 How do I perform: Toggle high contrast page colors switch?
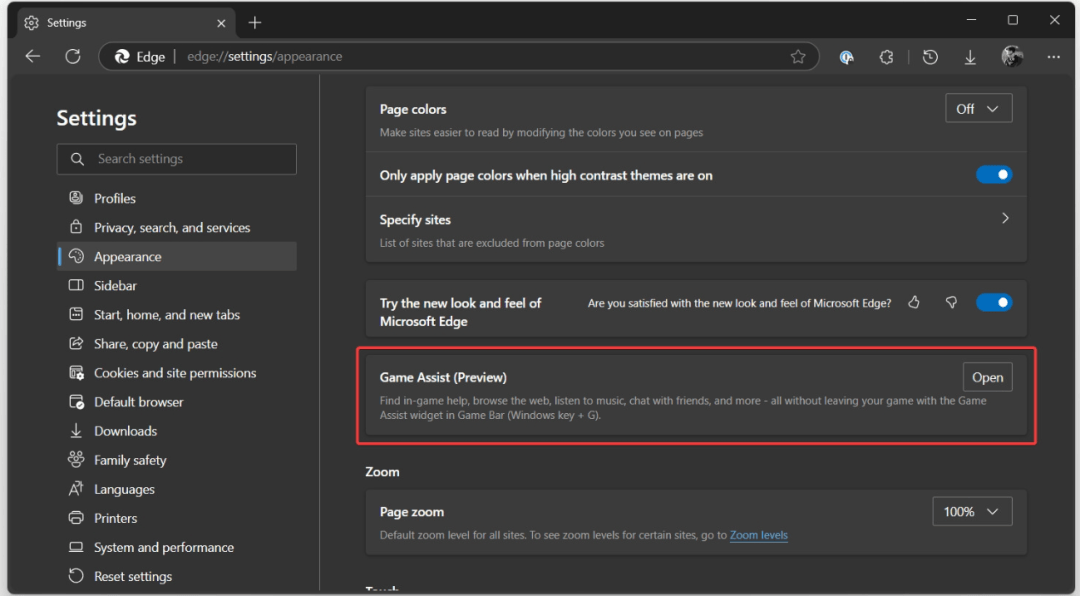click(x=994, y=175)
